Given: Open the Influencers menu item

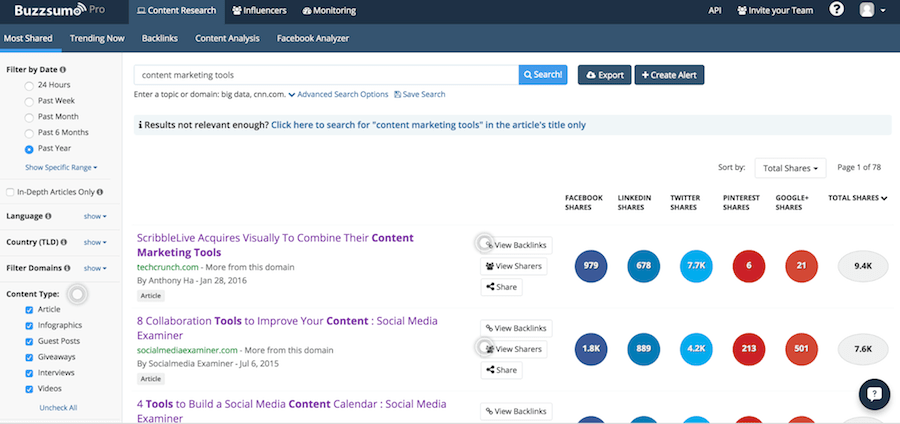Looking at the screenshot, I should tap(259, 10).
